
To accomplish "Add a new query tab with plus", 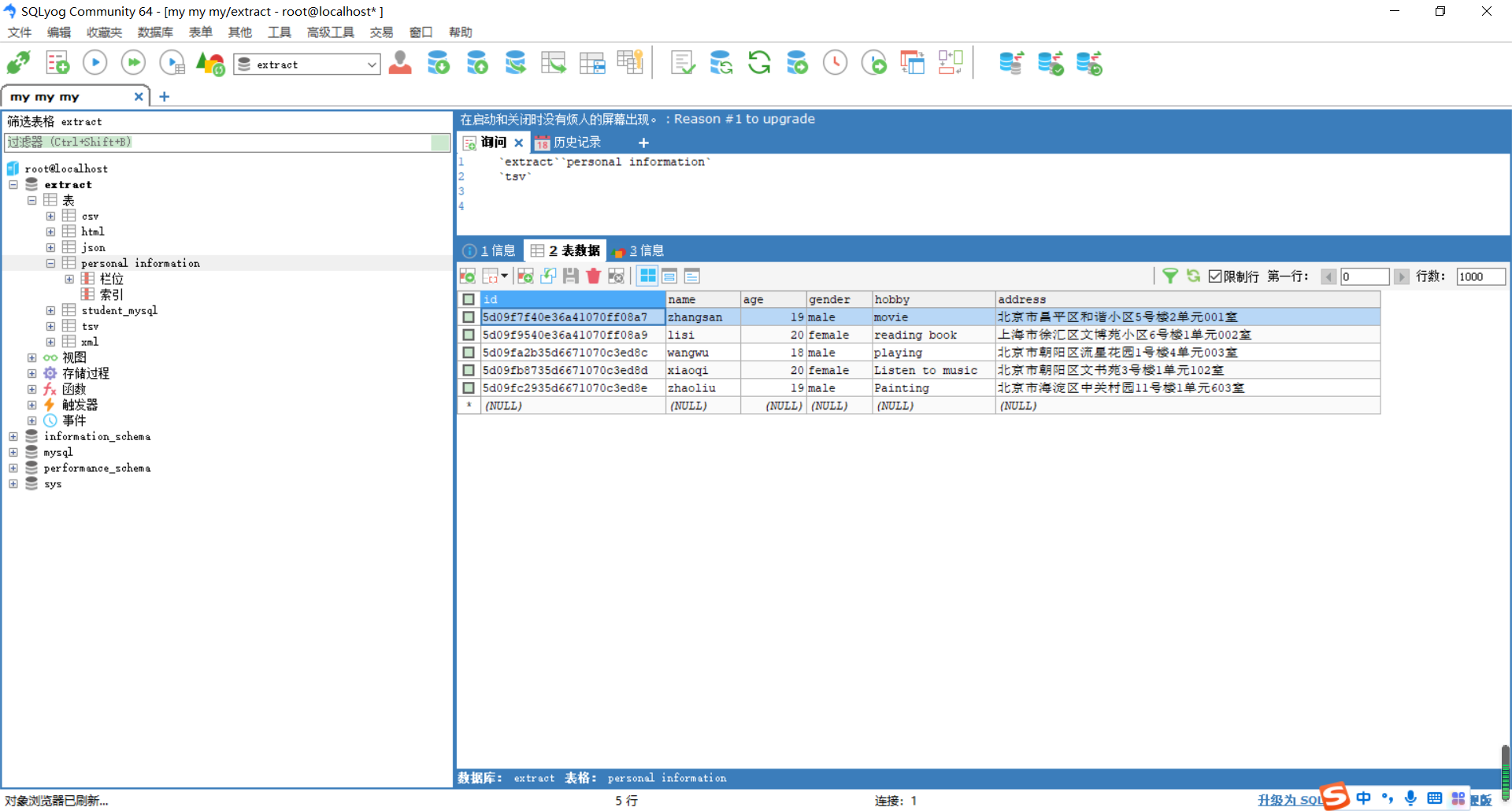I will 643,143.
